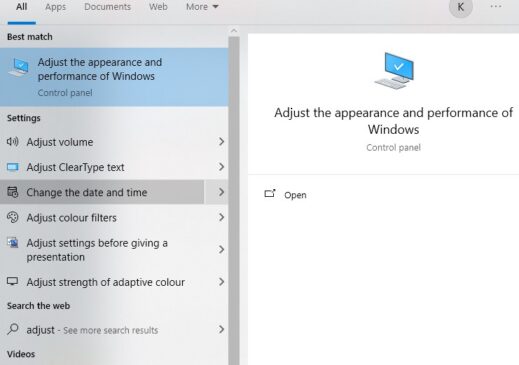Click the palette icon for colour filters

tap(13, 217)
